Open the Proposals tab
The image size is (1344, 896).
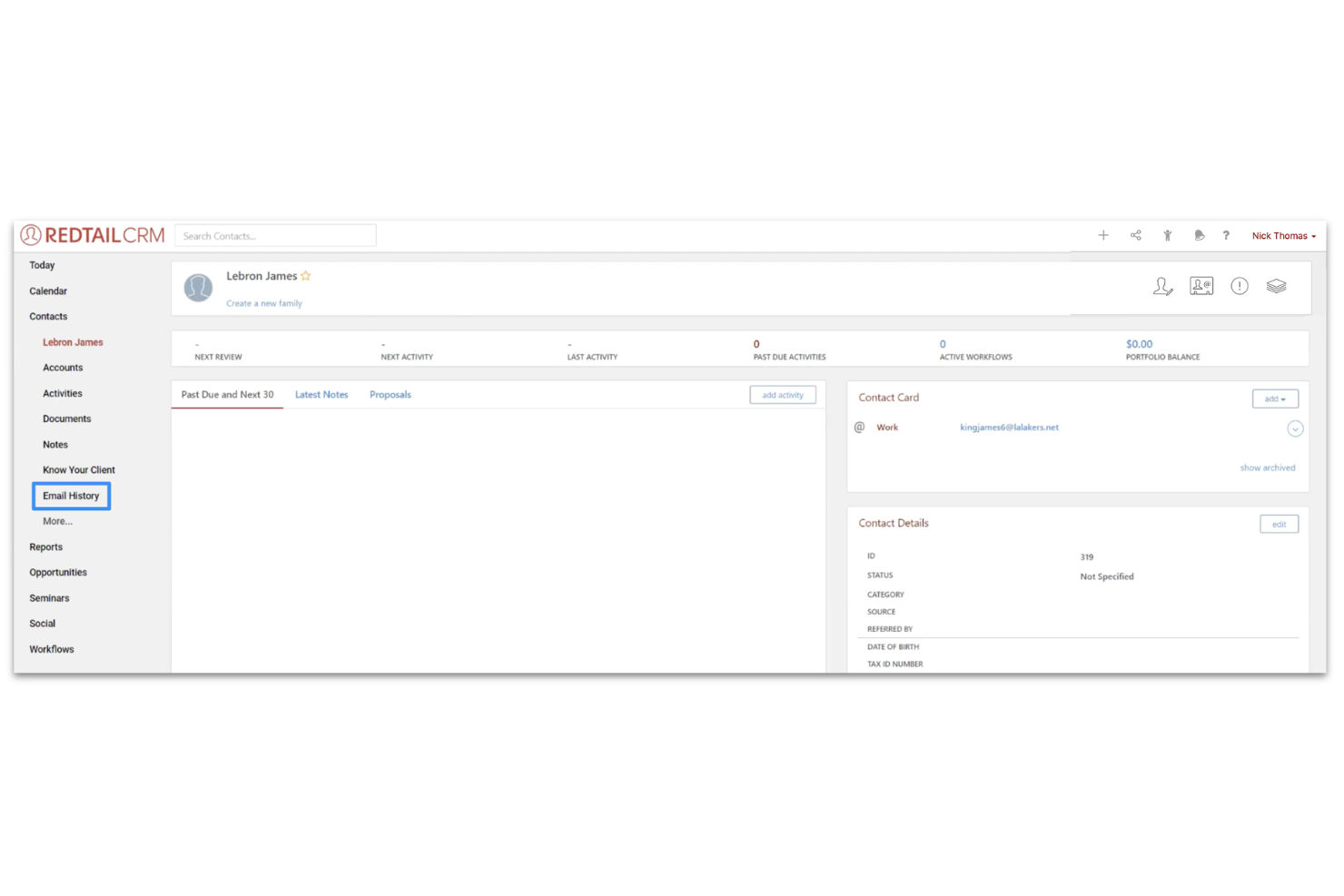390,394
